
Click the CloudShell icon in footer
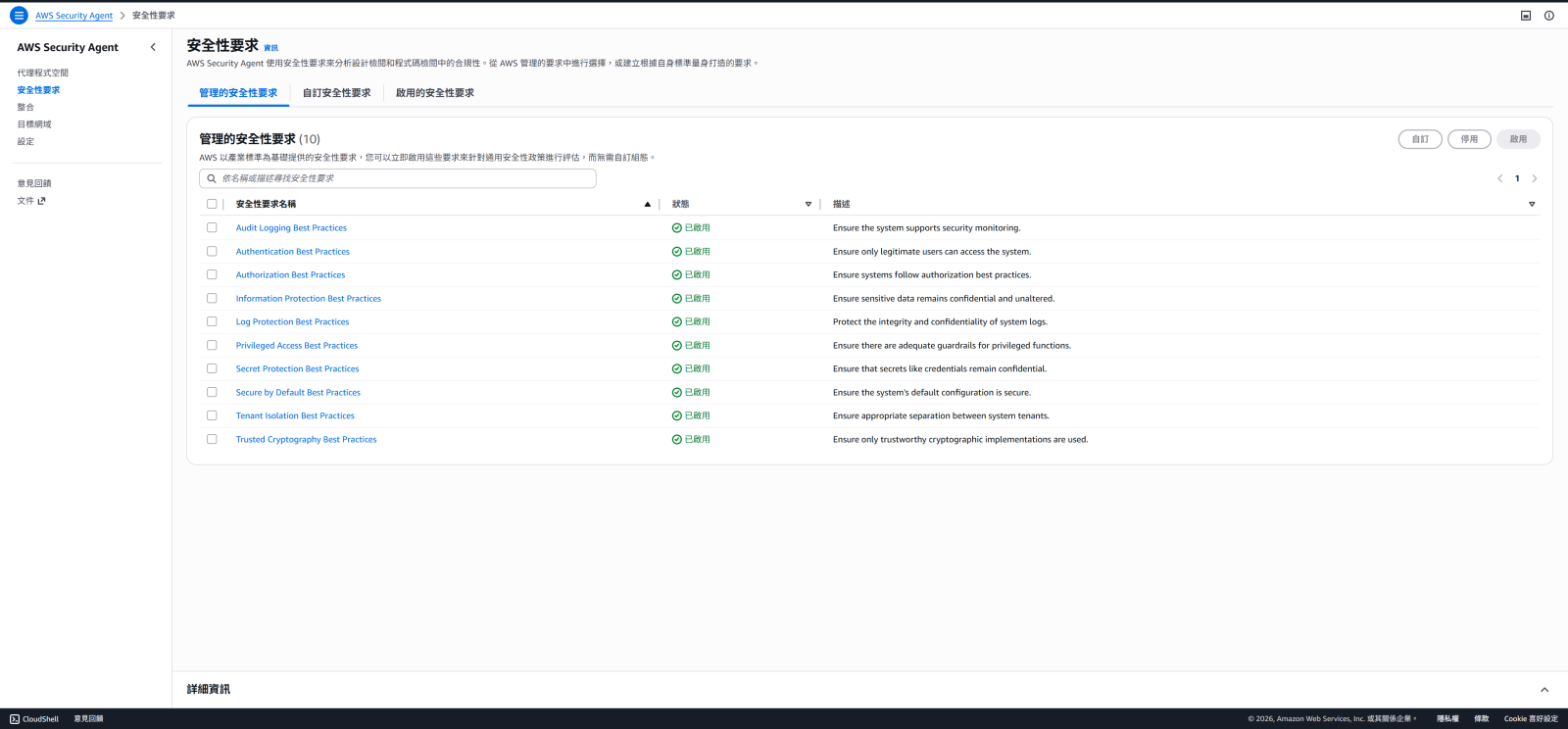point(15,719)
